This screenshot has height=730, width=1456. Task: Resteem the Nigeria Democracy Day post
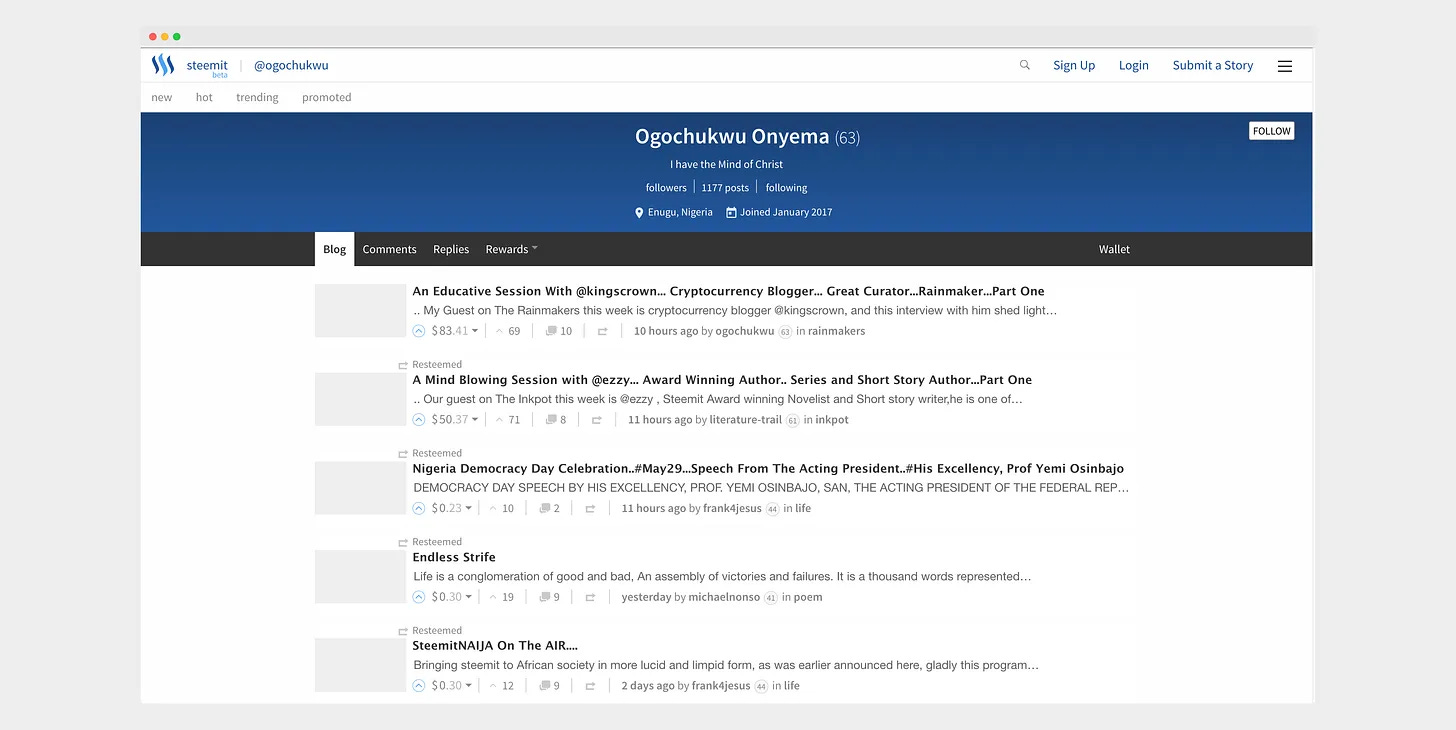pyautogui.click(x=591, y=508)
